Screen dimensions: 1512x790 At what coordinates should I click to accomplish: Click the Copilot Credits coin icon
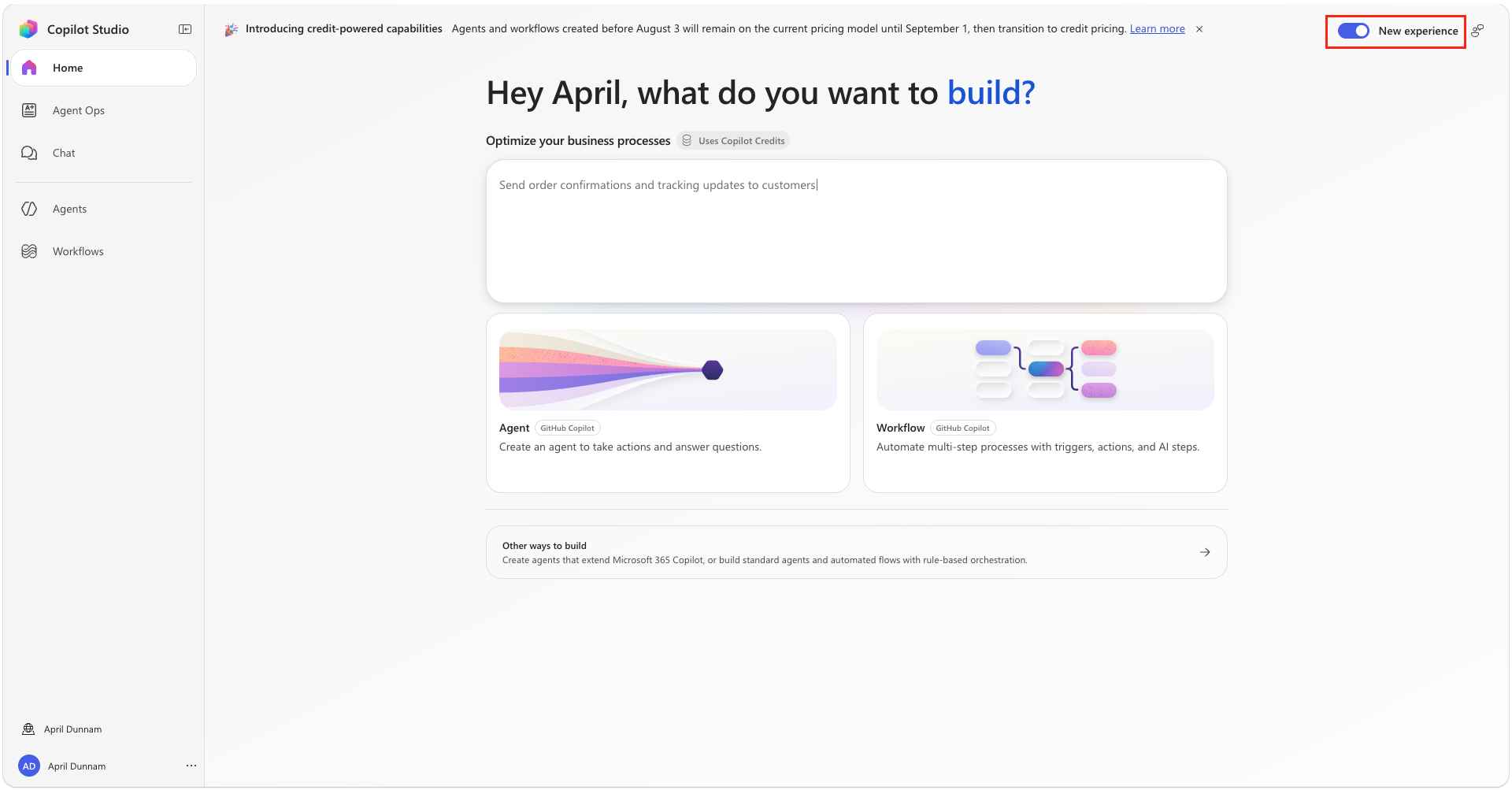(687, 140)
